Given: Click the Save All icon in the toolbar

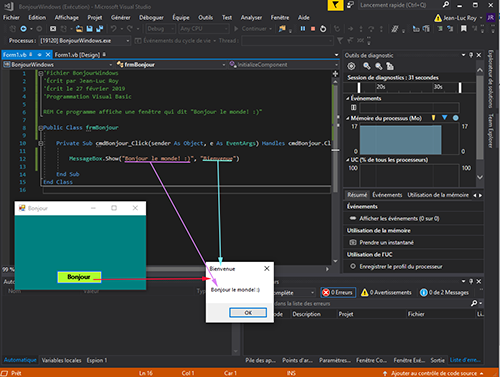Looking at the screenshot, I should [x=99, y=29].
